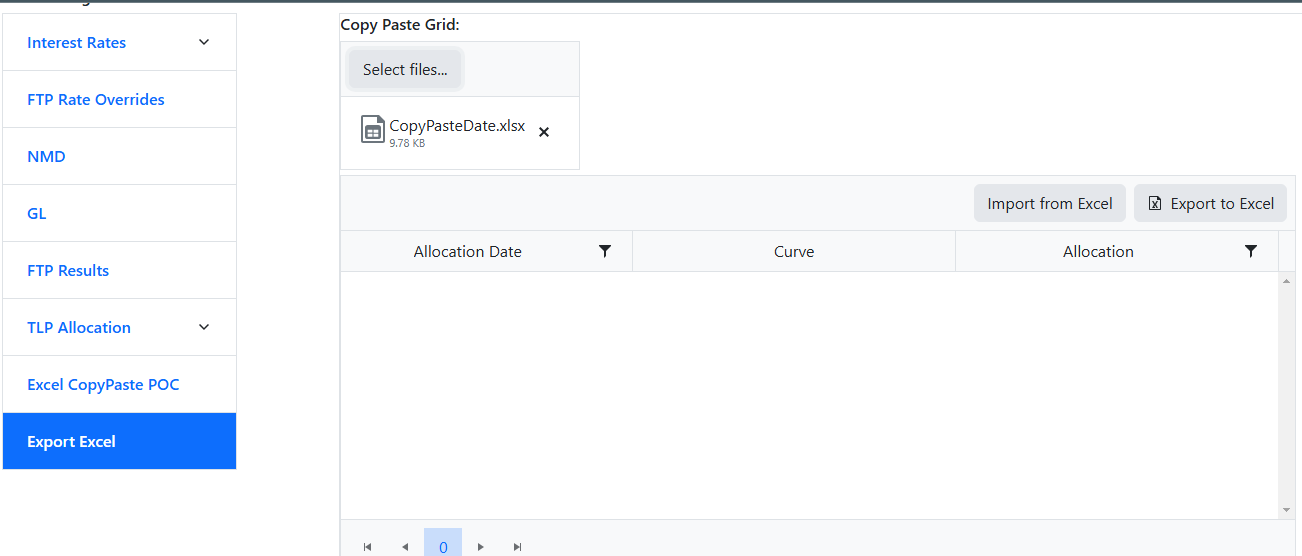The height and width of the screenshot is (556, 1302).
Task: Expand the TLP Allocation submenu chevron
Action: click(204, 327)
